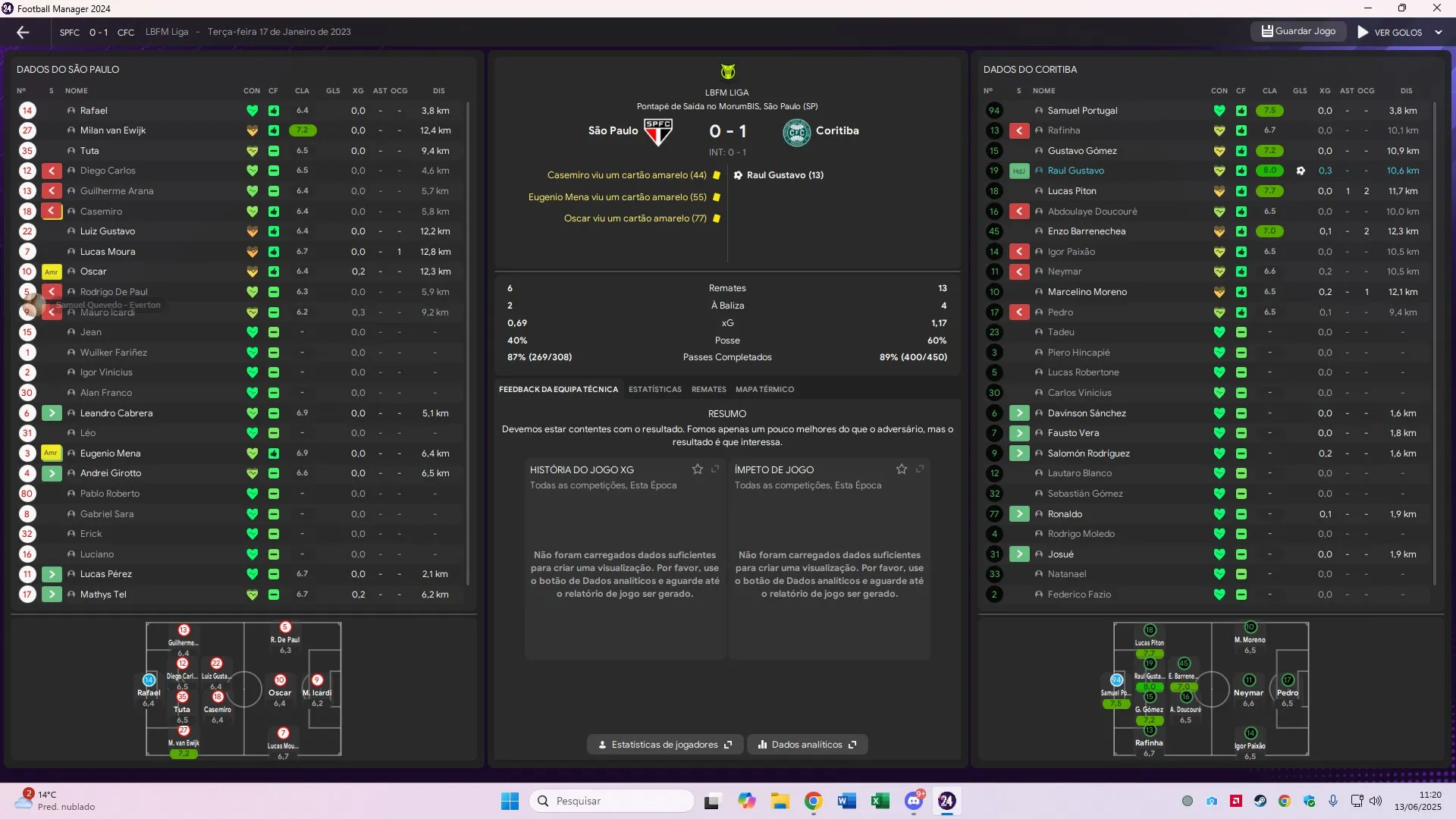1456x819 pixels.
Task: Sort Coritiba table by GLS column
Action: [x=1300, y=91]
